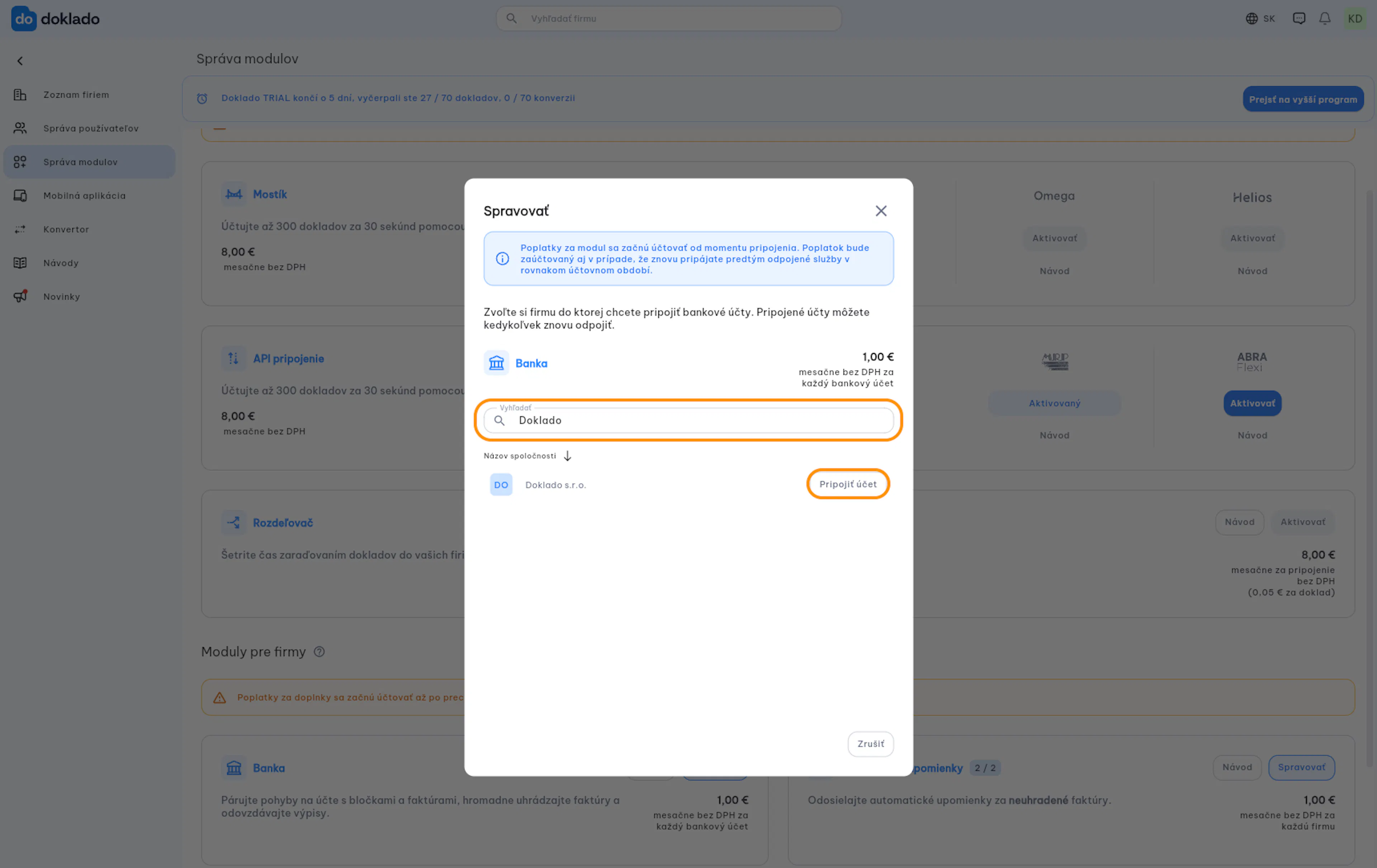Click the Mostík module title

click(x=270, y=194)
